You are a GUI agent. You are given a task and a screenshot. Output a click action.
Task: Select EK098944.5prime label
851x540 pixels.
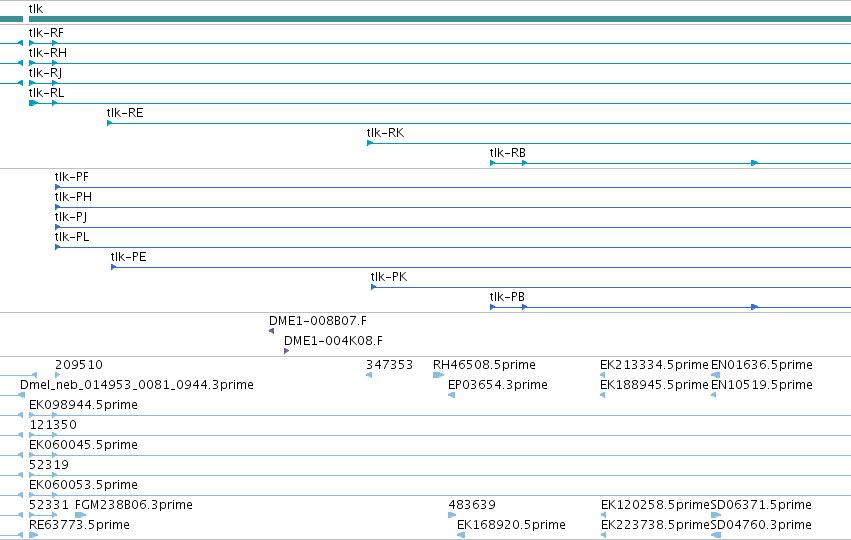83,405
